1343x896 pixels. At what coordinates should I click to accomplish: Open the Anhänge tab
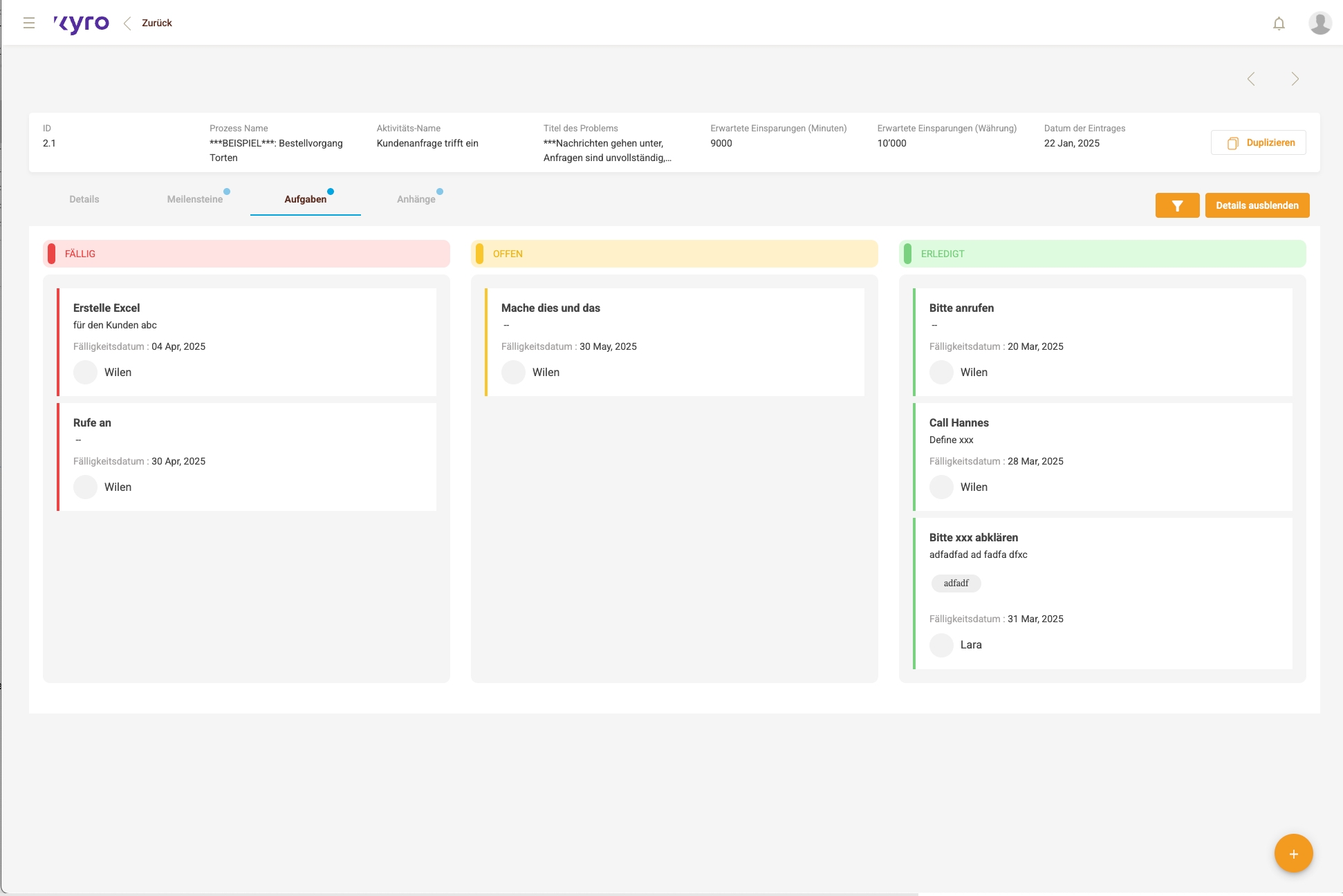tap(416, 199)
